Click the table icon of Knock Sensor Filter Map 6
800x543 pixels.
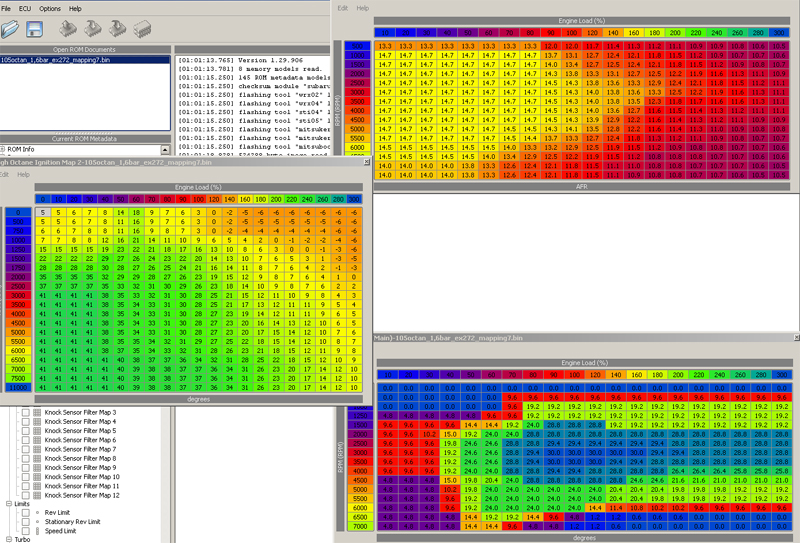(37, 440)
